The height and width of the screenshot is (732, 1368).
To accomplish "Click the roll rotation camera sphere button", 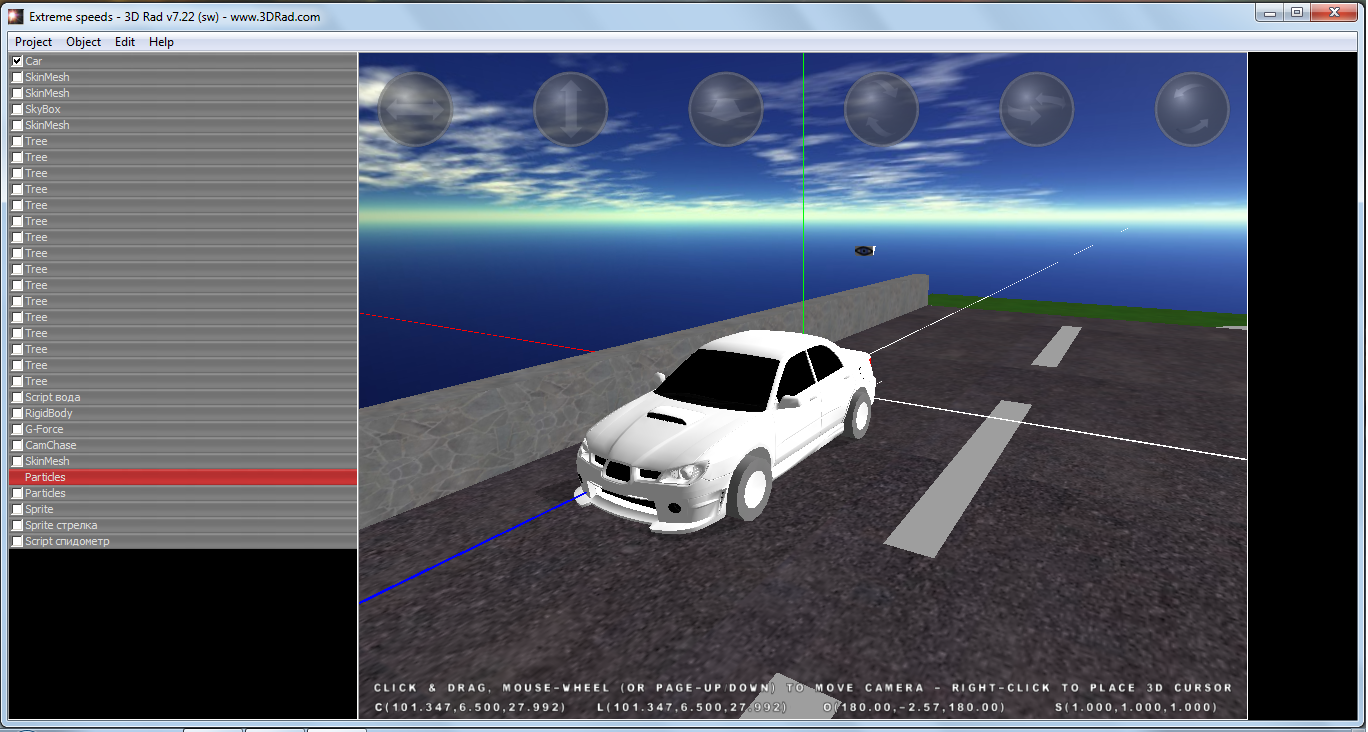I will click(x=1192, y=110).
